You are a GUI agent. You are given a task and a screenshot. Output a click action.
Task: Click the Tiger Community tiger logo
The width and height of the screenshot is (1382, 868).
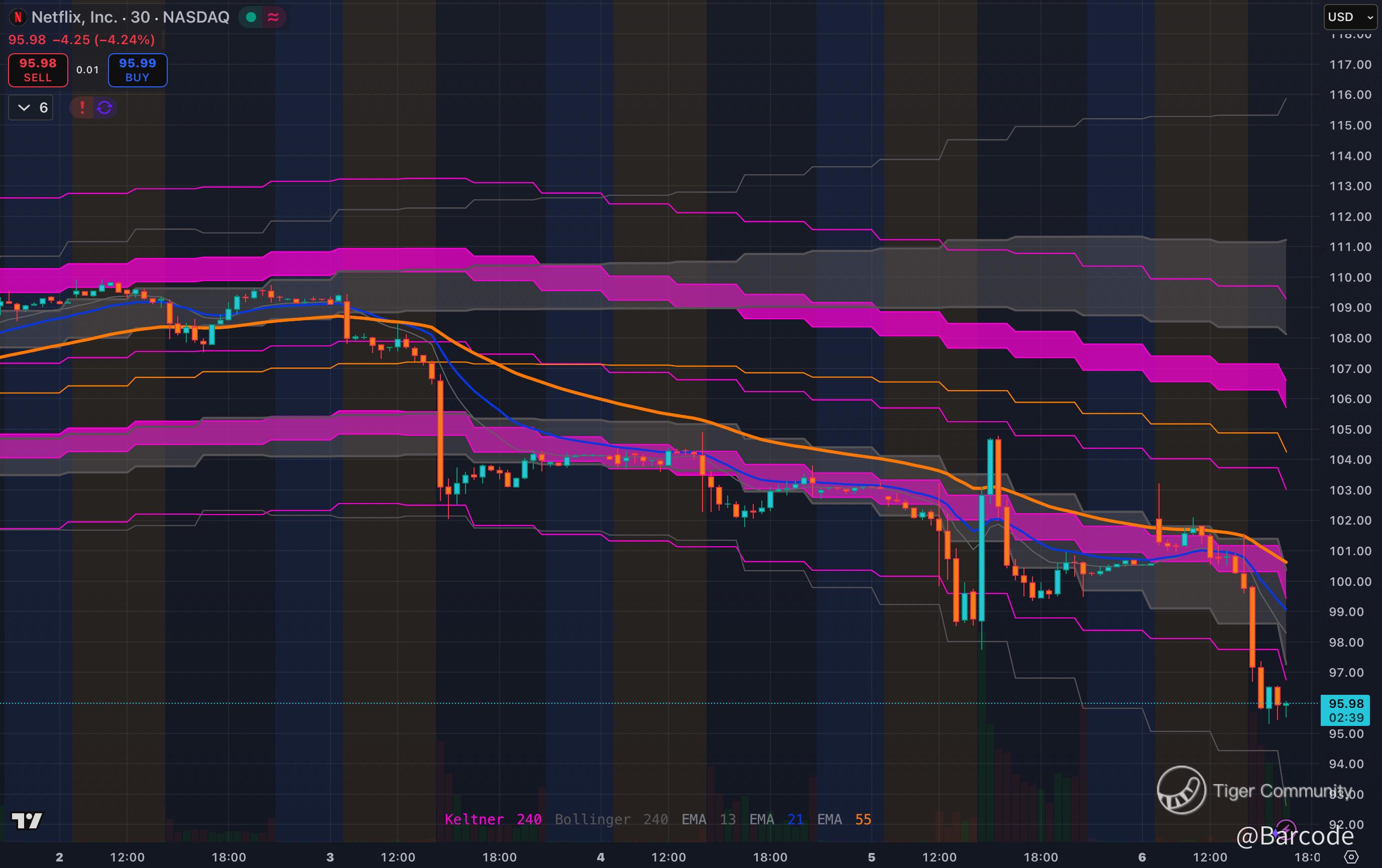click(1181, 790)
